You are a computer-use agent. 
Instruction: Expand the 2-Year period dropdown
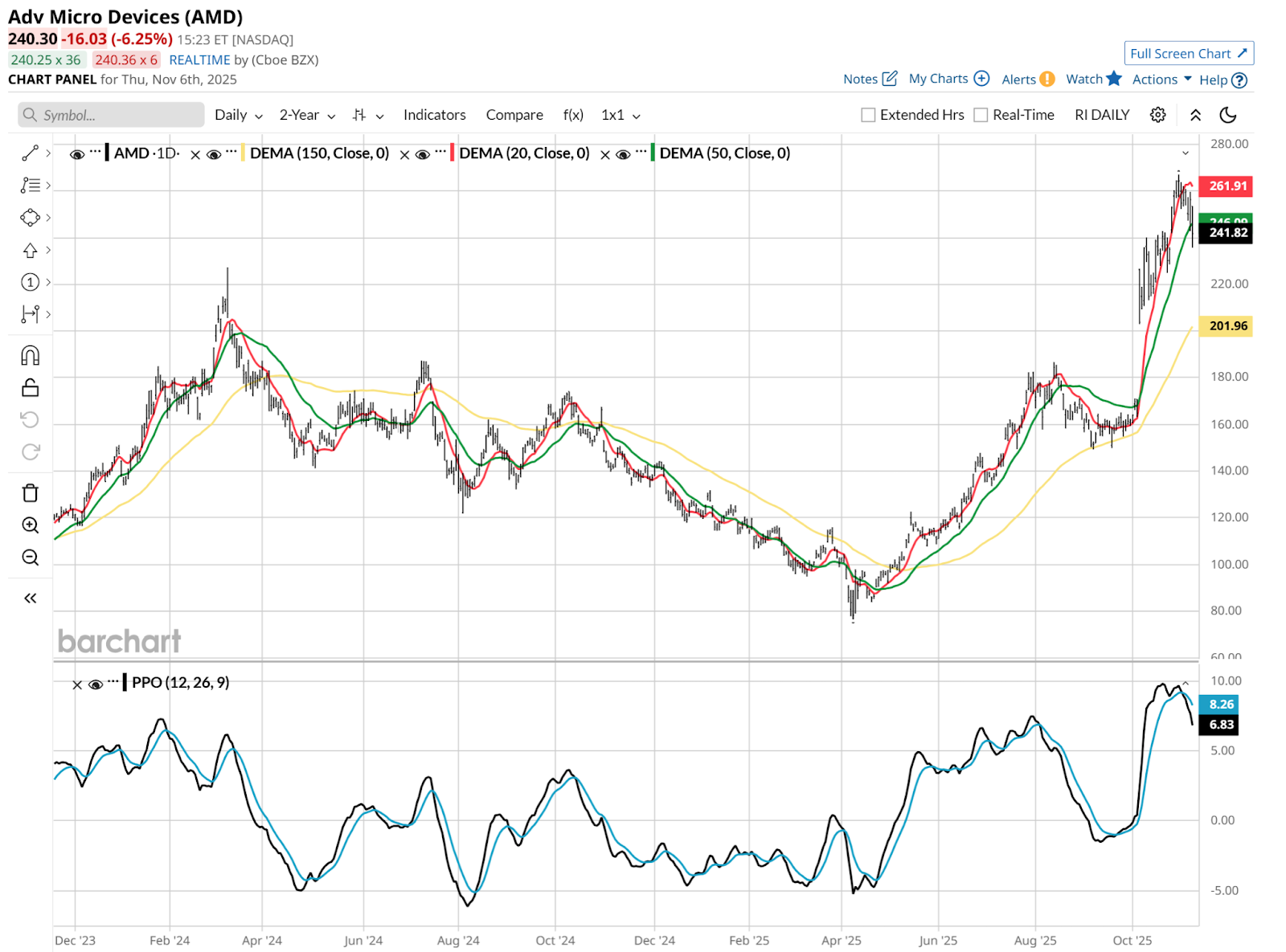coord(307,115)
